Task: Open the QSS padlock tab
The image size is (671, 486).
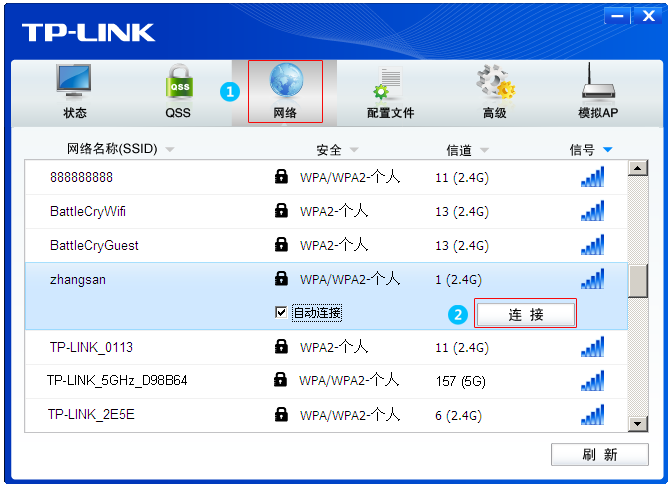Action: click(178, 80)
